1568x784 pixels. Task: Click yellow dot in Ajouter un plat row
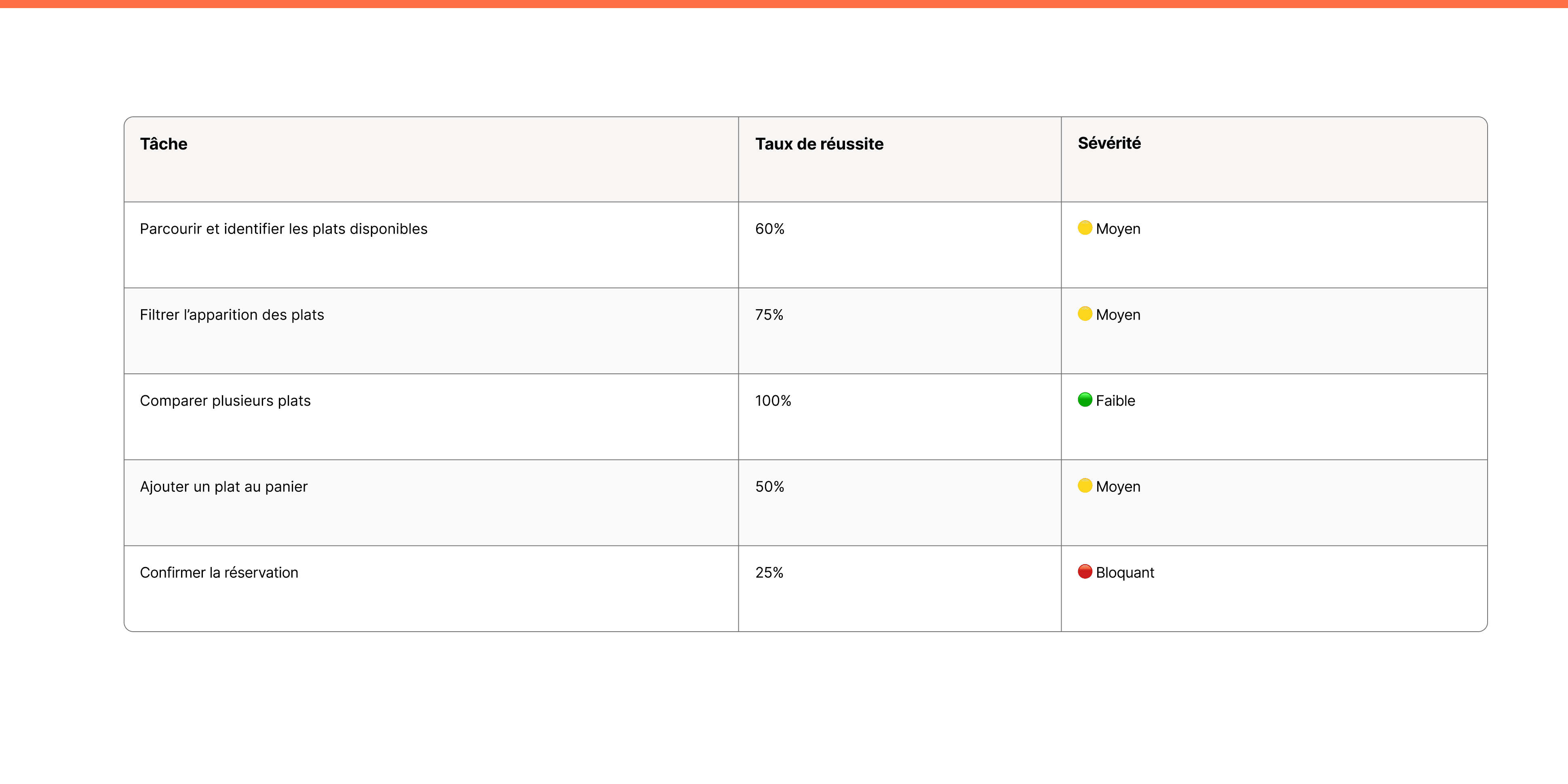[x=1085, y=485]
